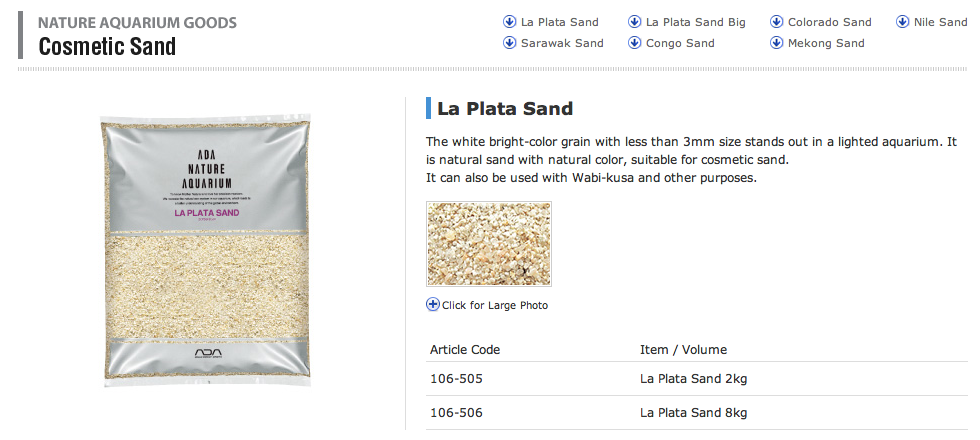Image resolution: width=980 pixels, height=440 pixels.
Task: Open the La Plata Sand Big anchor link
Action: [x=696, y=22]
